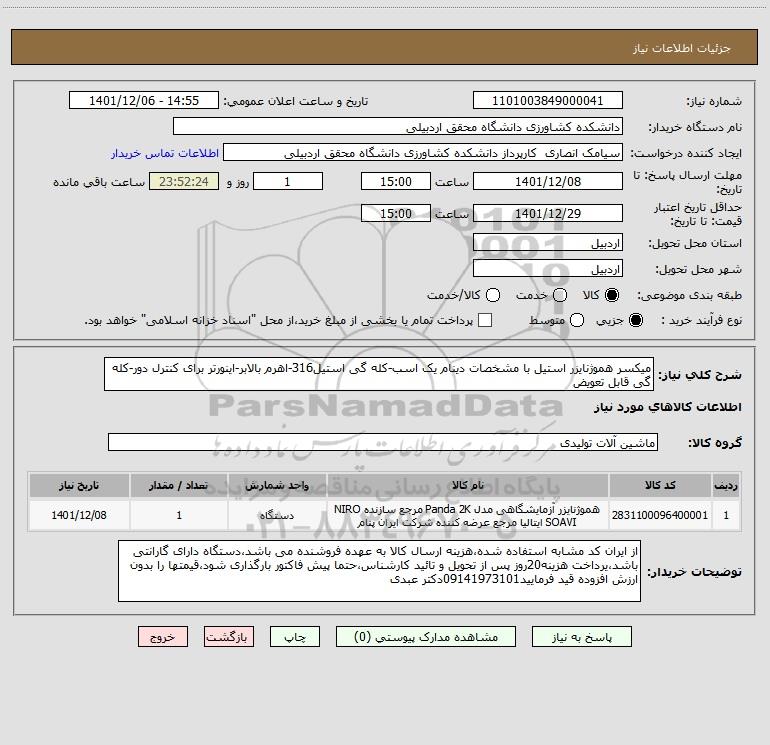Click the public announcement date field
Image resolution: width=770 pixels, height=745 pixels.
coord(144,101)
